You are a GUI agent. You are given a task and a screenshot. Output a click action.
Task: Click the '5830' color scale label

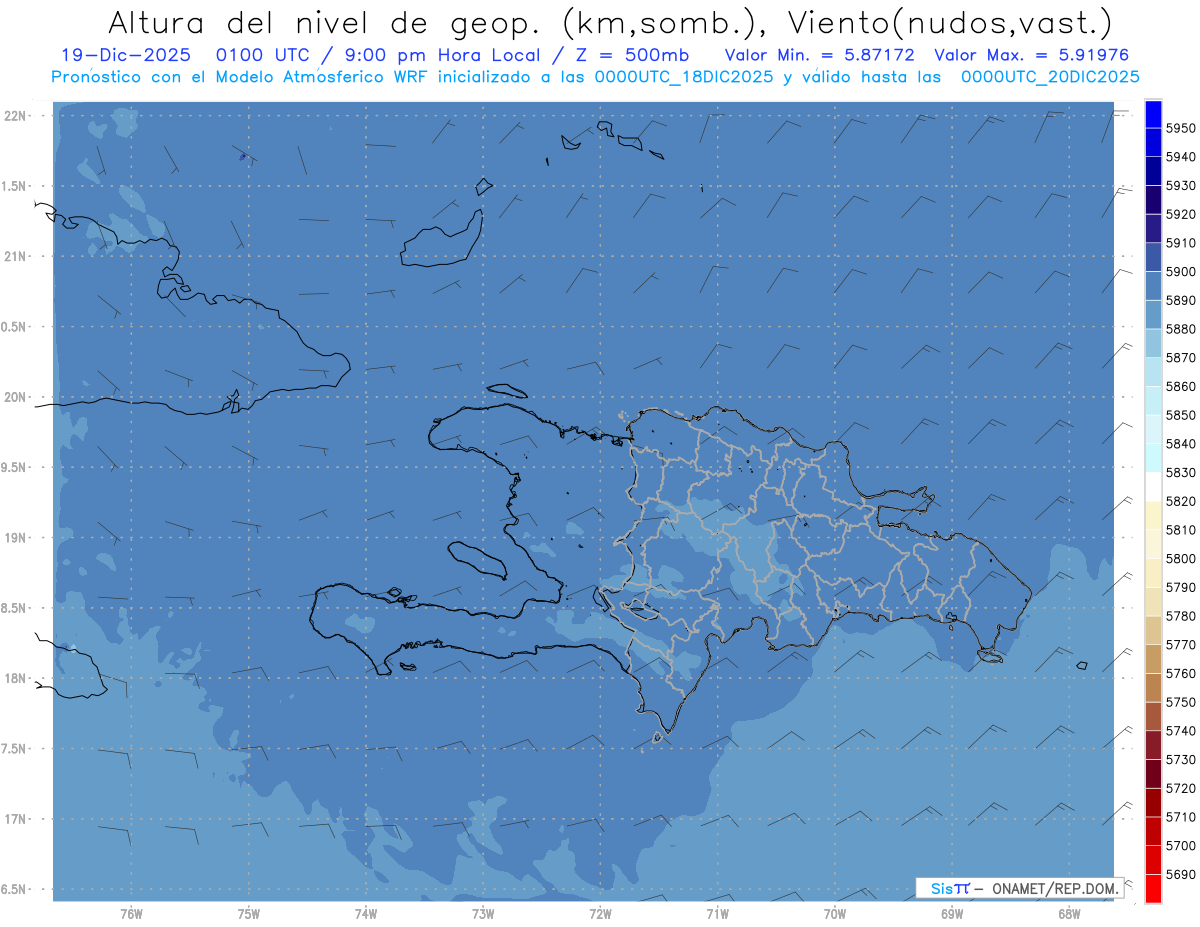tap(1181, 472)
